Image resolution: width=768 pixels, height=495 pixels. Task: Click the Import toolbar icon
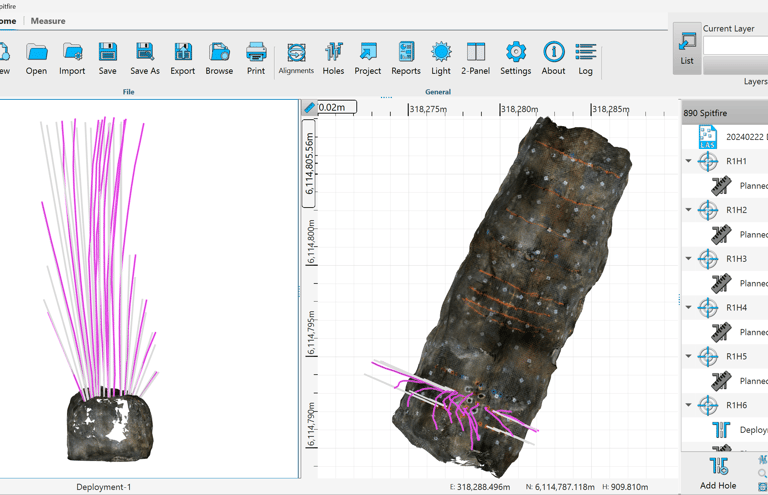click(x=72, y=58)
